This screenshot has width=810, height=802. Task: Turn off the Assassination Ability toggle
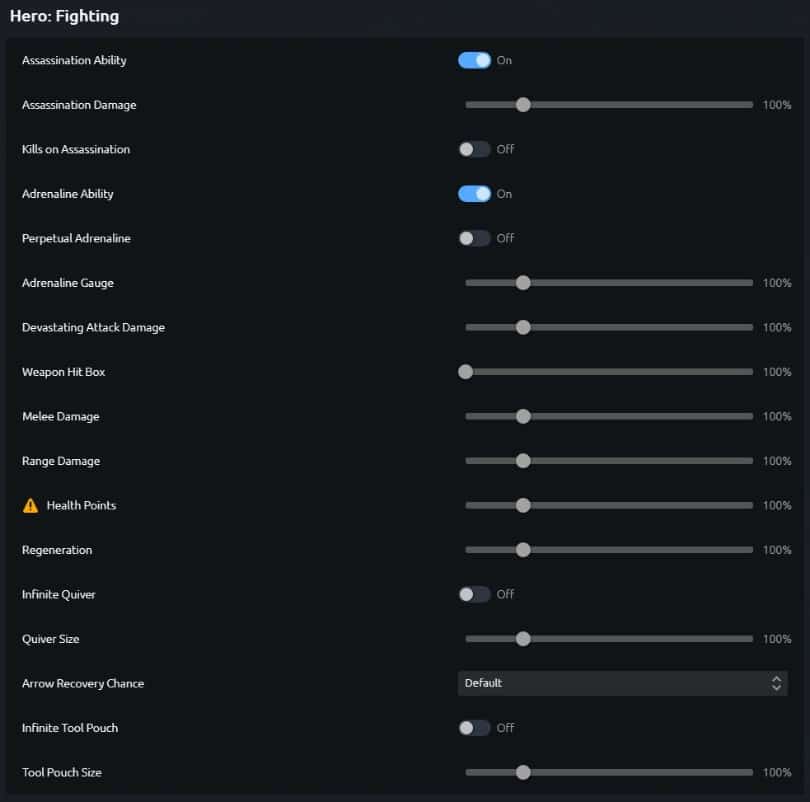tap(474, 60)
